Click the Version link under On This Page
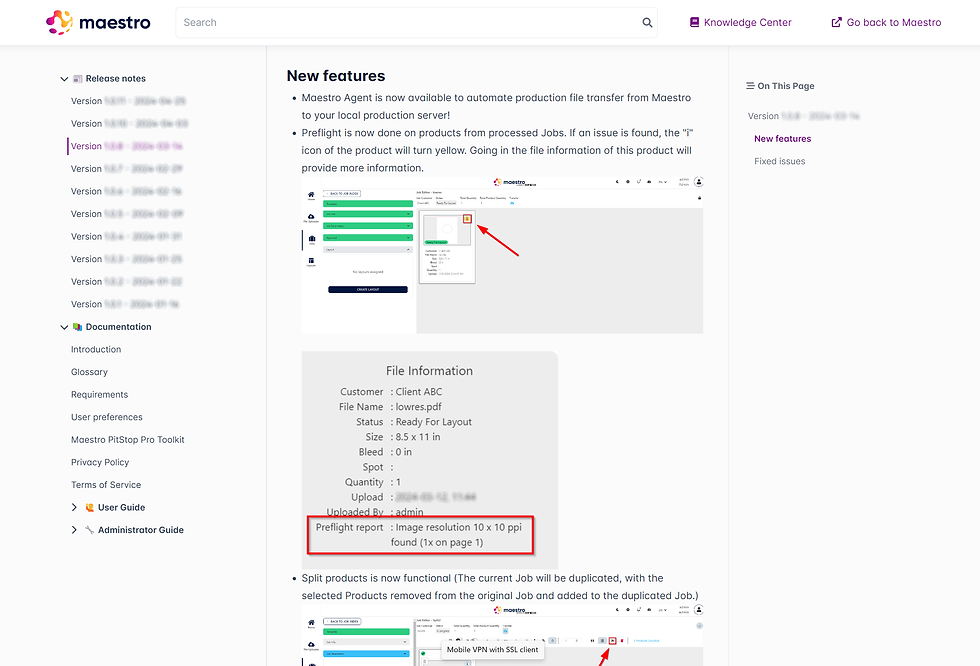This screenshot has height=666, width=980. pyautogui.click(x=804, y=116)
